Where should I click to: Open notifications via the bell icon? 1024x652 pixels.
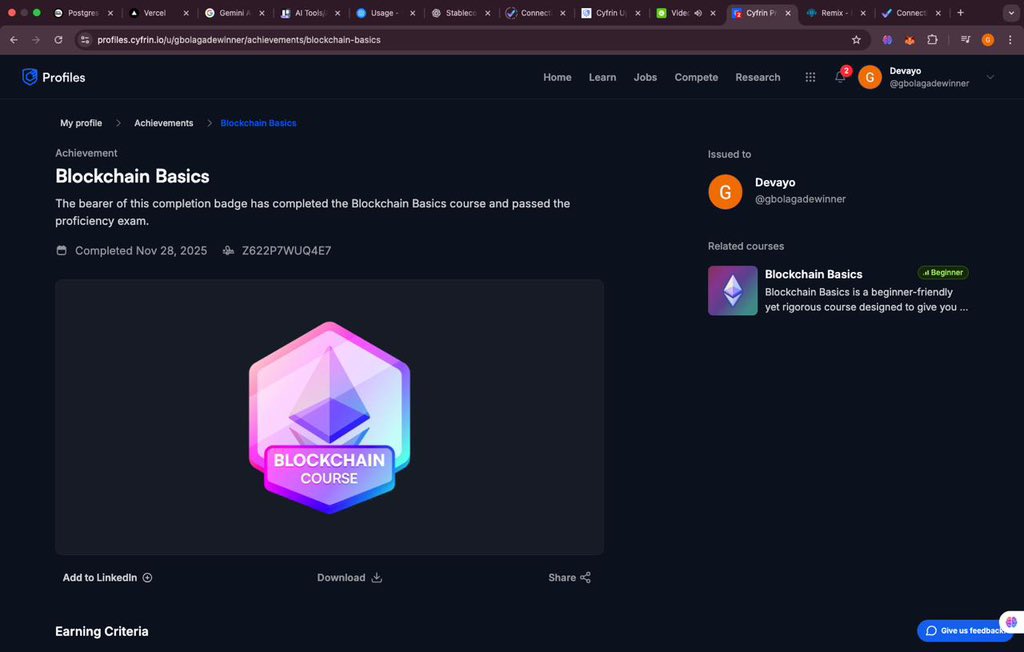[x=840, y=77]
